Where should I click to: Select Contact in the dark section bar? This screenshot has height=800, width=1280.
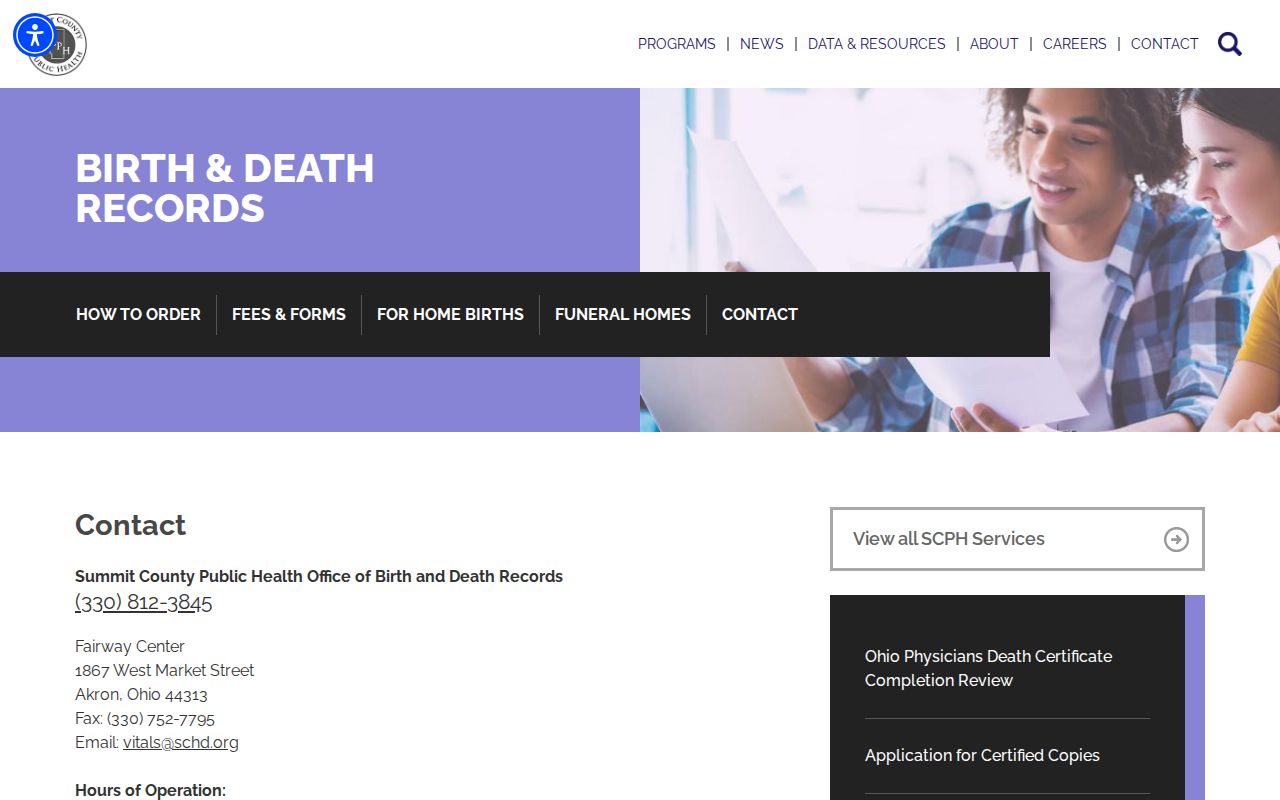tap(760, 314)
